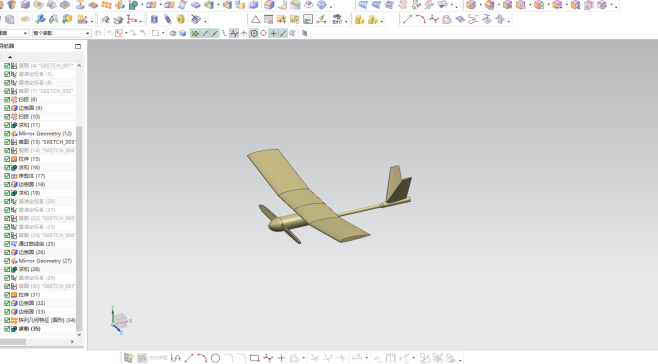Uncheck the SKETCH_001 (4) feature checkbox
The height and width of the screenshot is (364, 658).
(7, 65)
